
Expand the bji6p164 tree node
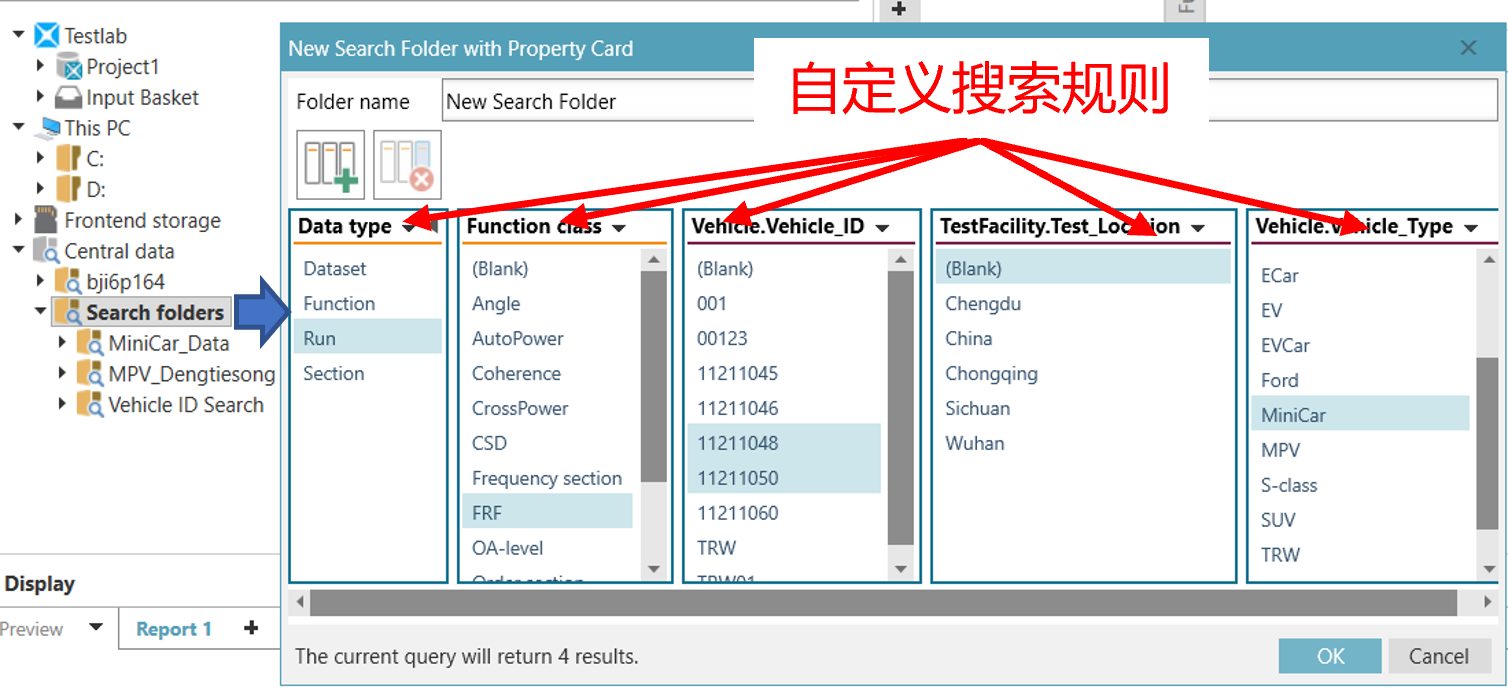click(x=41, y=282)
